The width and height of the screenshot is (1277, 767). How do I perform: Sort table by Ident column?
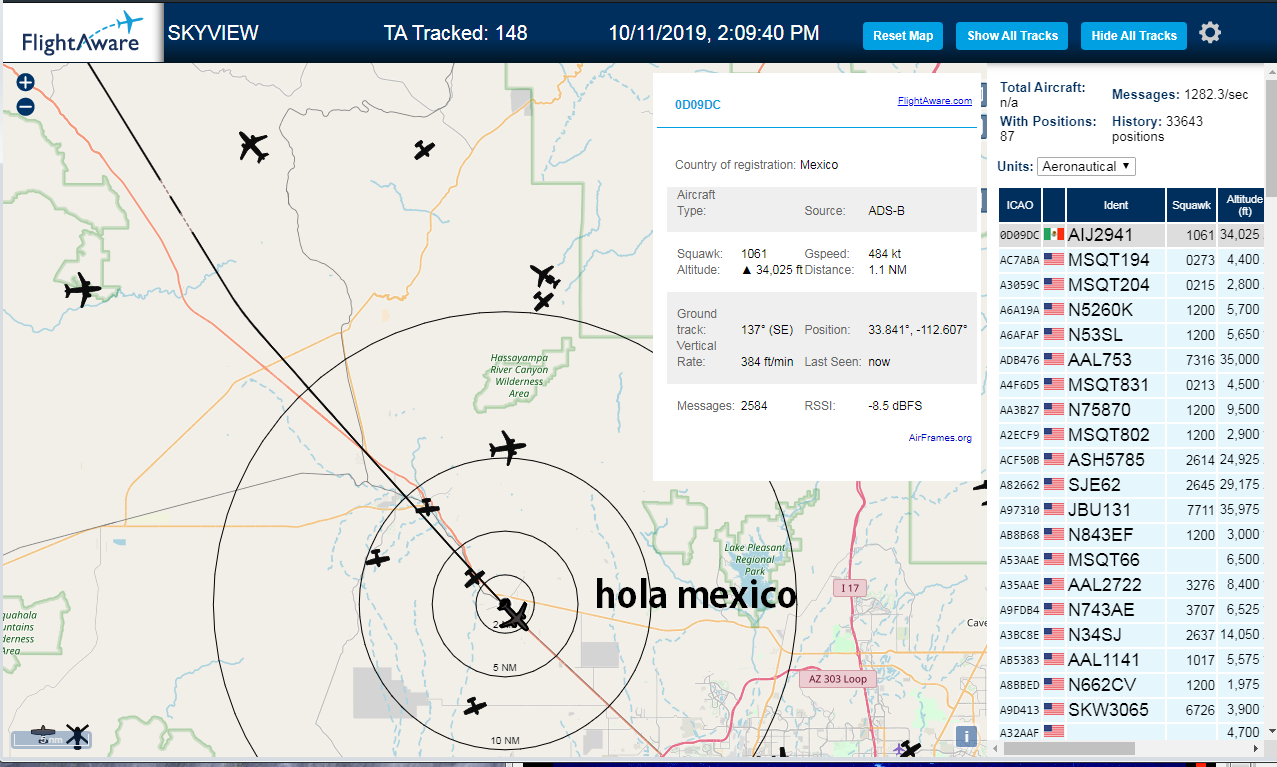(x=1116, y=205)
